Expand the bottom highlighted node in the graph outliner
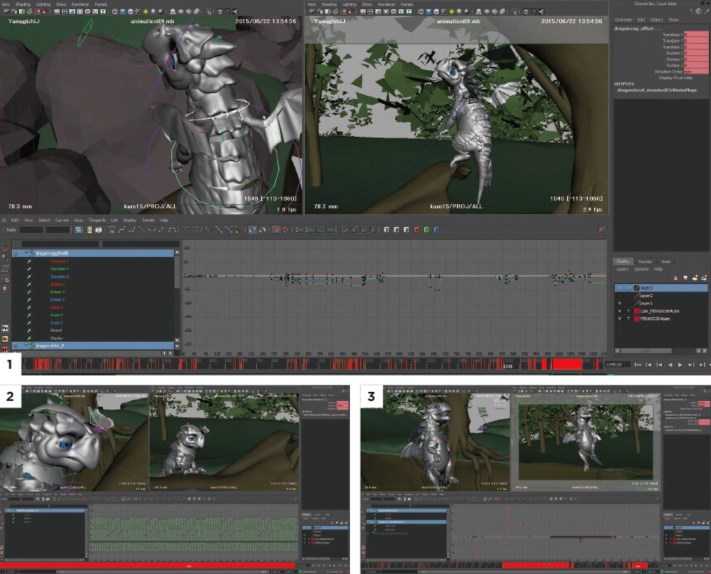 (x=27, y=346)
